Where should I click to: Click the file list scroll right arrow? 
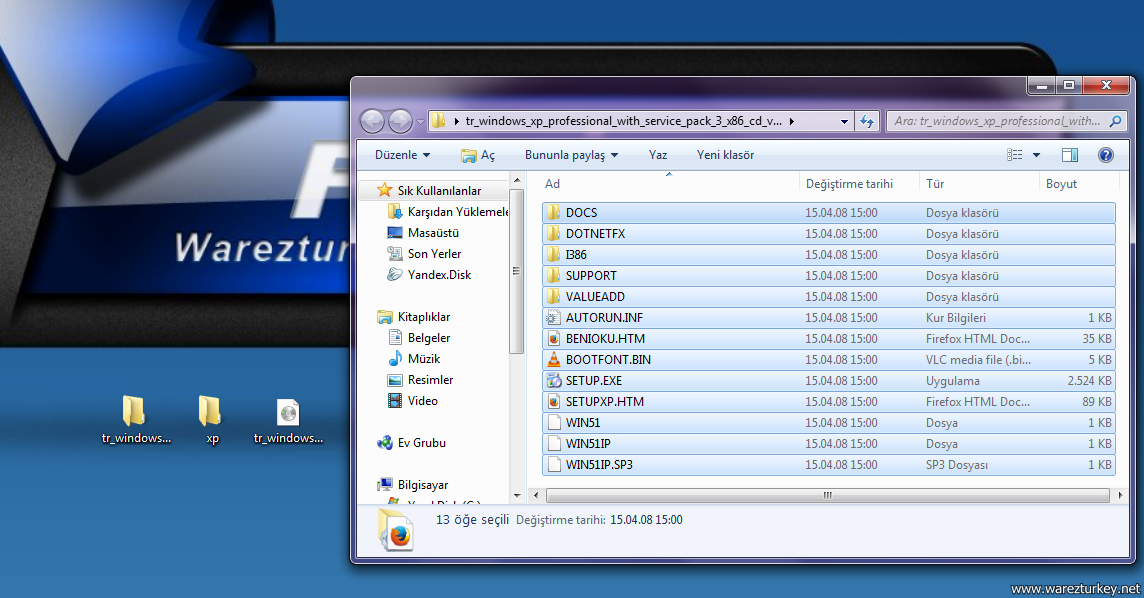tap(1120, 495)
